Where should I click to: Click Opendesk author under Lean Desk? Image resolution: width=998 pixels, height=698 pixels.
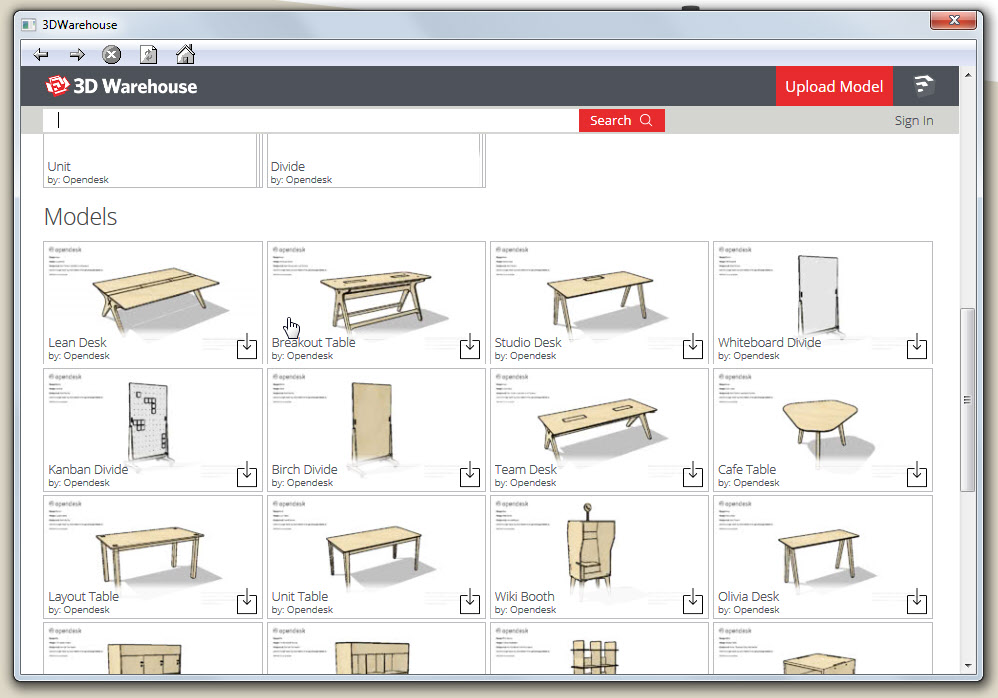tap(86, 356)
